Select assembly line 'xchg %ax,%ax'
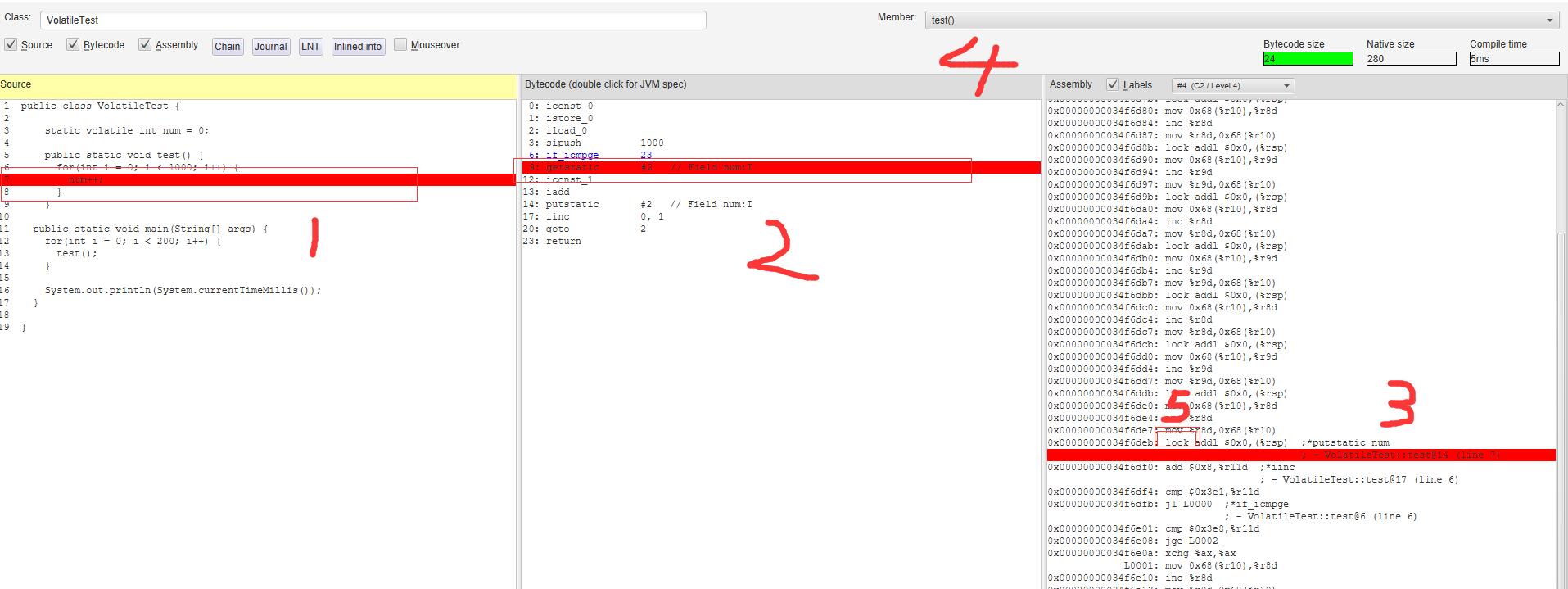Viewport: 1568px width, 589px height. click(1141, 553)
